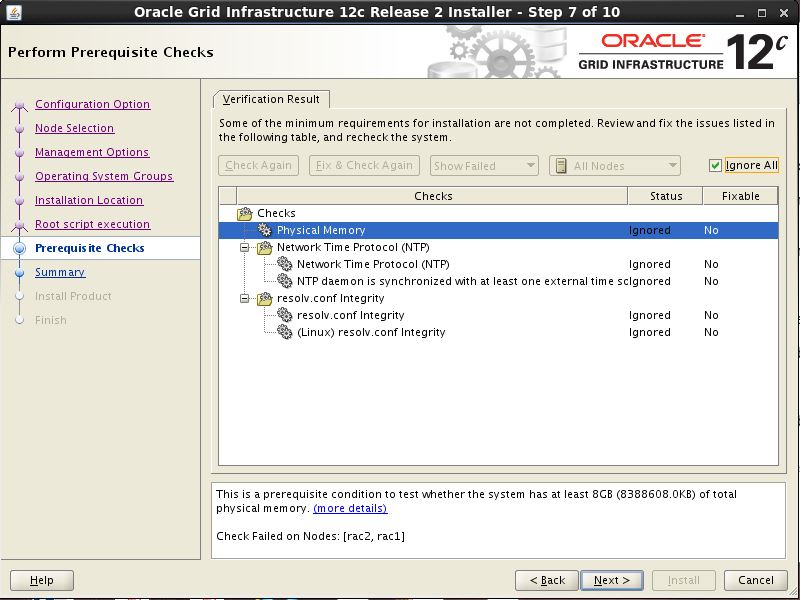Go back with the < Back button
Image resolution: width=800 pixels, height=600 pixels.
point(547,580)
